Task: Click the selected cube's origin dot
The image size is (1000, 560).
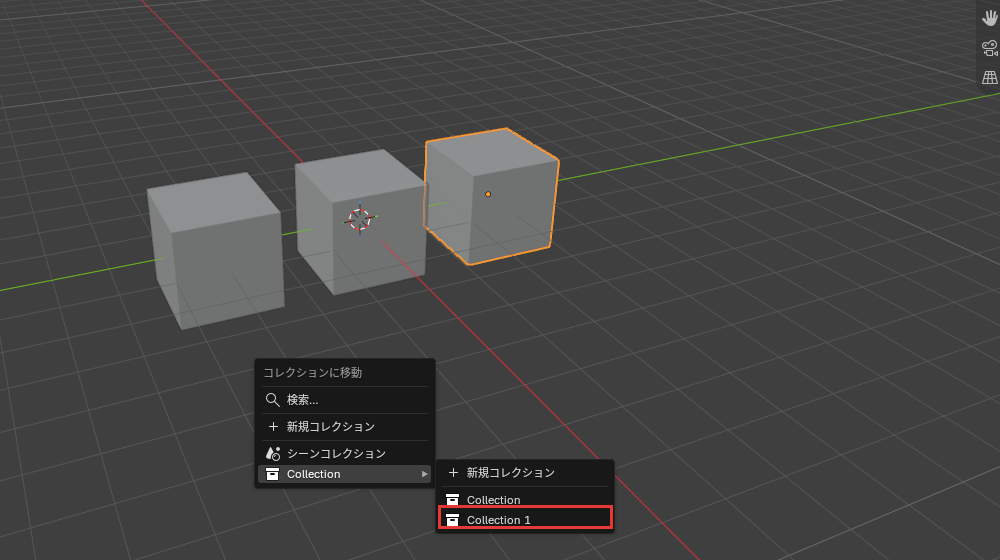Action: pyautogui.click(x=488, y=194)
